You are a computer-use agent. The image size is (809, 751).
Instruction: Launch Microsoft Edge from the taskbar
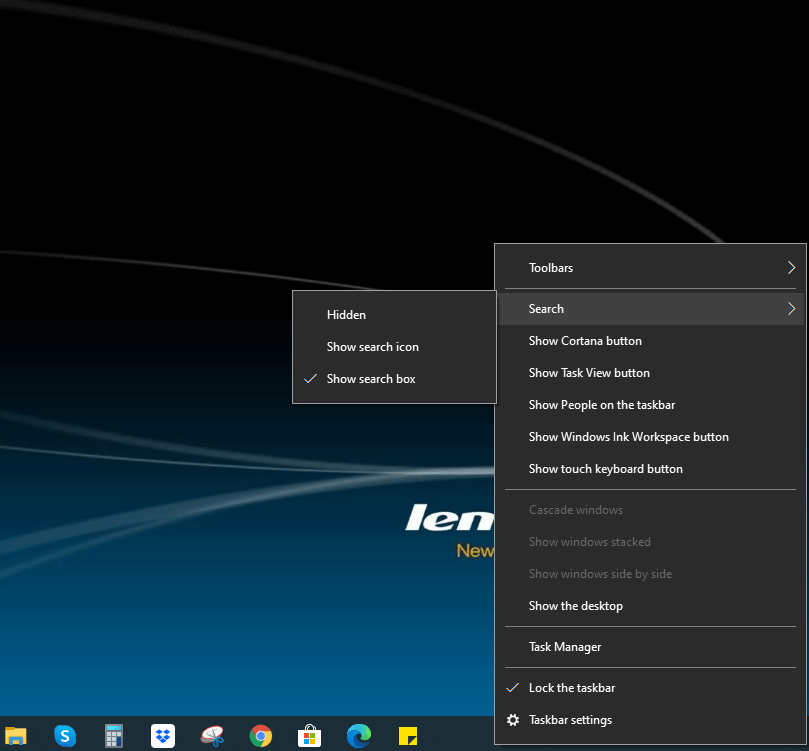(x=359, y=736)
